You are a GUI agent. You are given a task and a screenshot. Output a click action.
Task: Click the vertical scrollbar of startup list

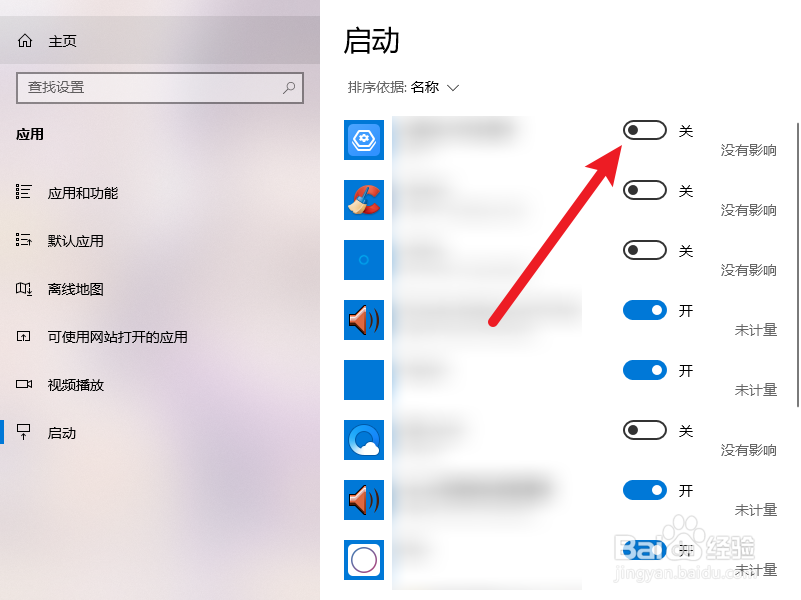[797, 265]
